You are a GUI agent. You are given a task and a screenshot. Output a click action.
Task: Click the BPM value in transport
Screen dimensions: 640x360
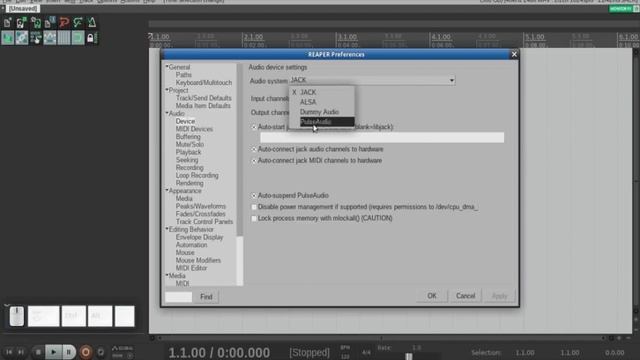click(x=345, y=356)
